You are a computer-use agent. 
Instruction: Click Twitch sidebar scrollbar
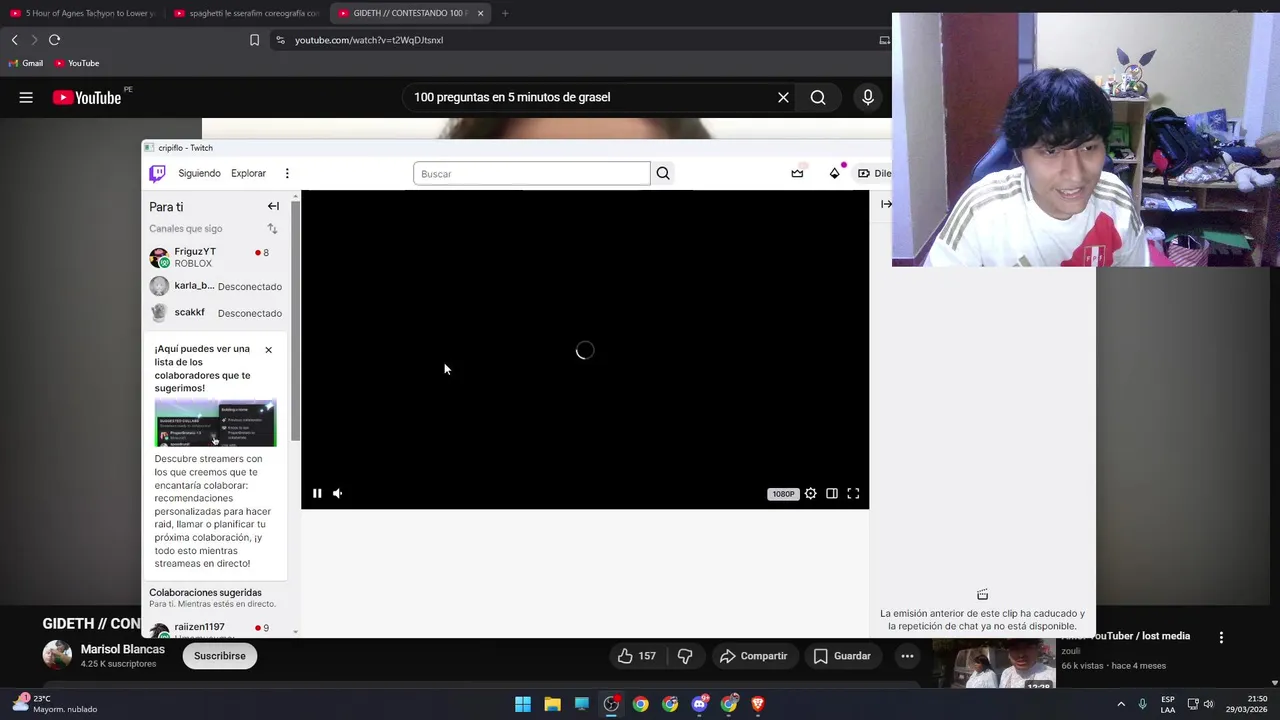pyautogui.click(x=295, y=320)
